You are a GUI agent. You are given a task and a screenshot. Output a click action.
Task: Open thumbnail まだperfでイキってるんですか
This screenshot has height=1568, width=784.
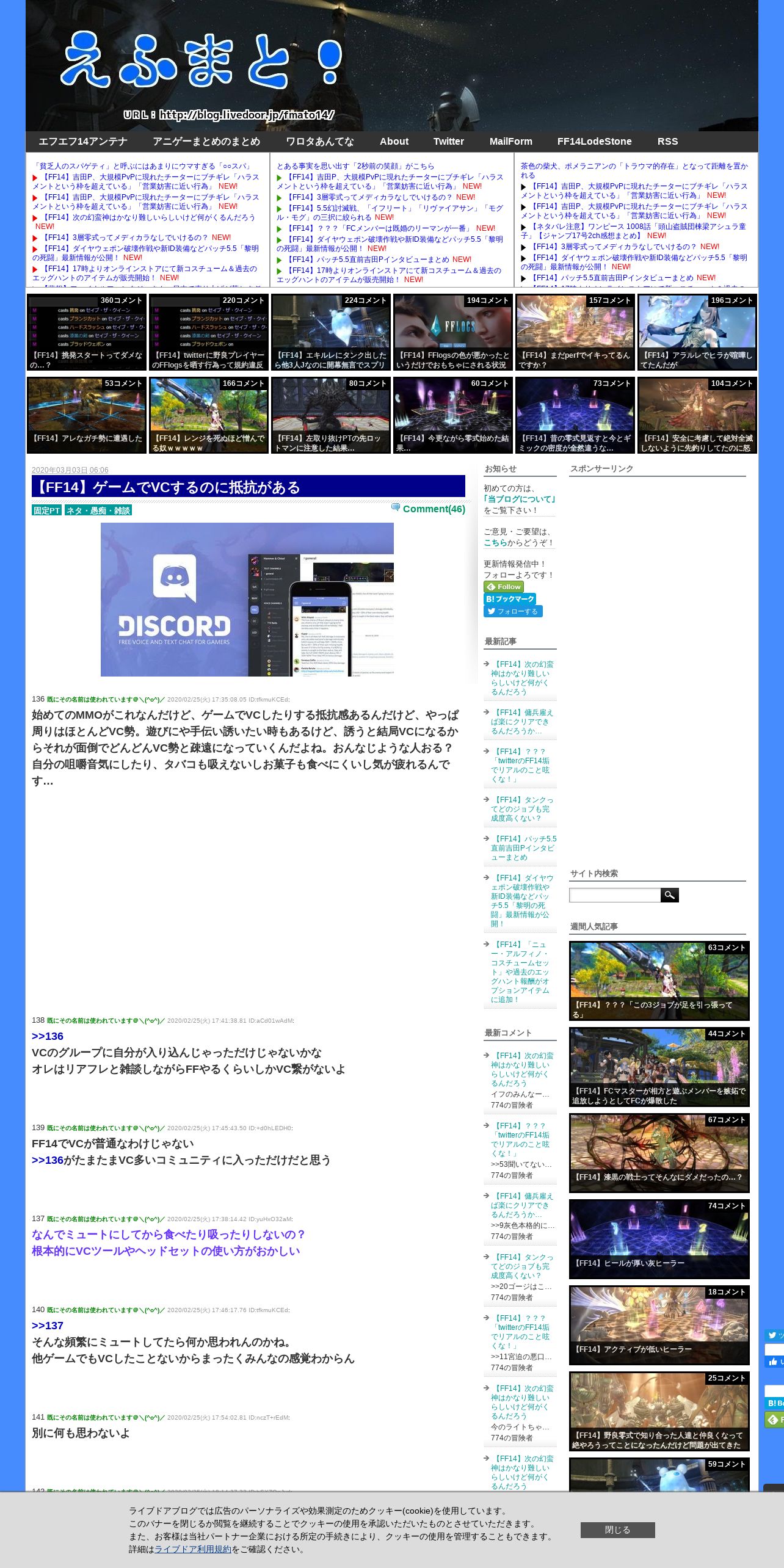click(575, 332)
